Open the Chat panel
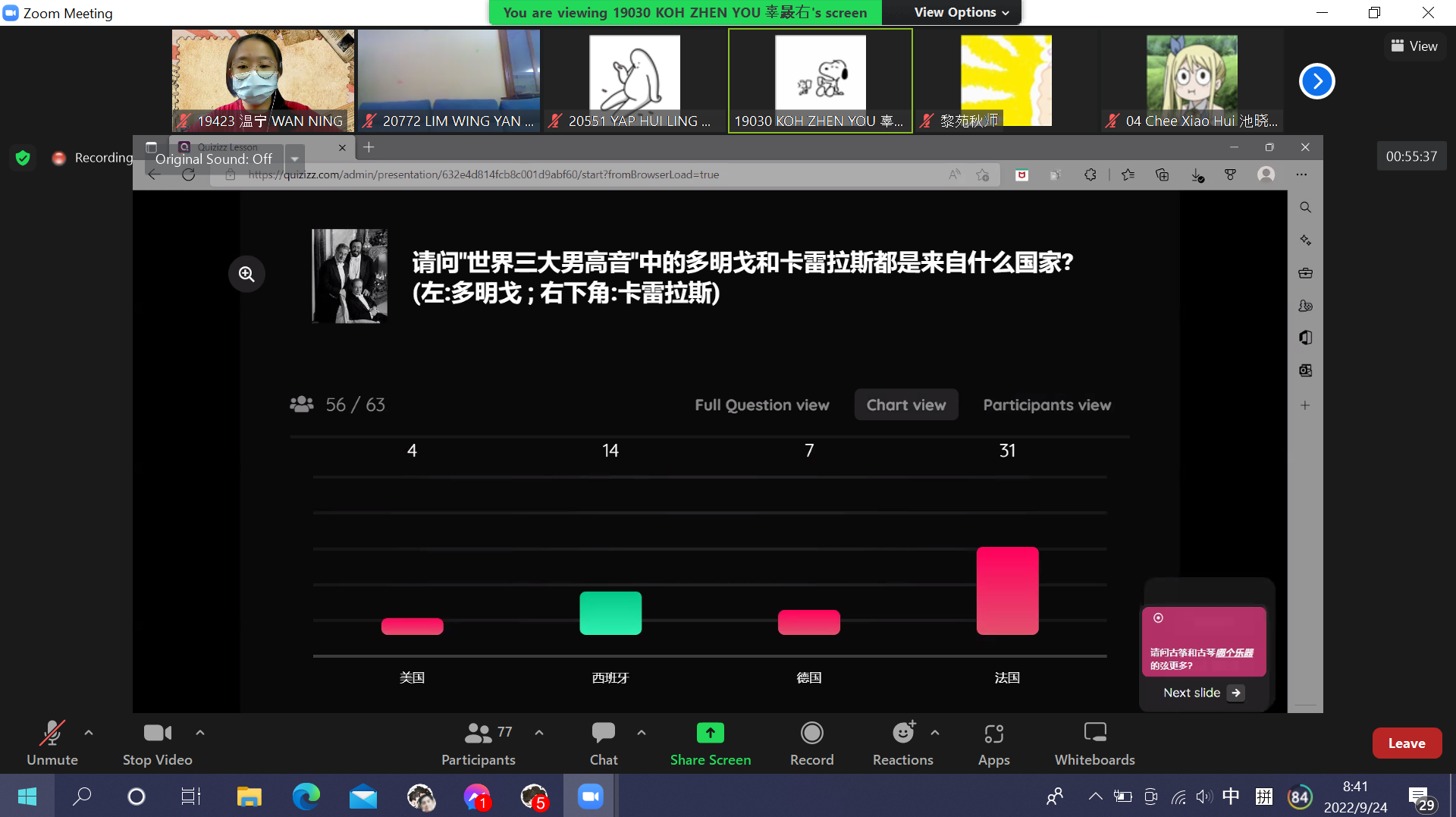1456x817 pixels. pos(604,743)
